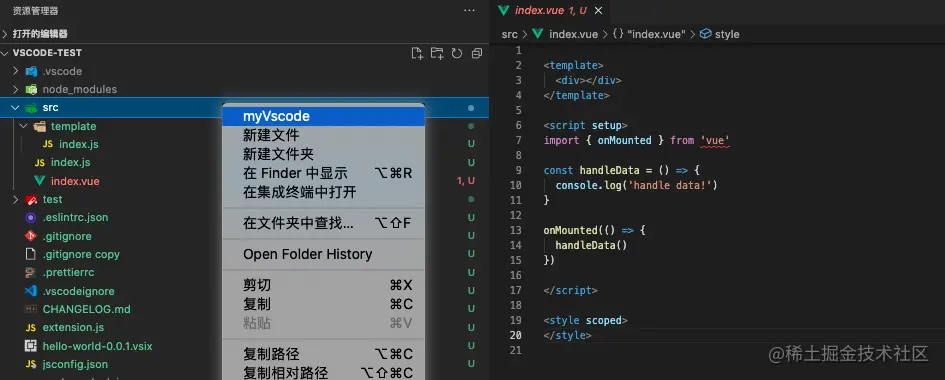The width and height of the screenshot is (945, 380).
Task: Click the 1, U status badge of index.vue
Action: pos(466,181)
